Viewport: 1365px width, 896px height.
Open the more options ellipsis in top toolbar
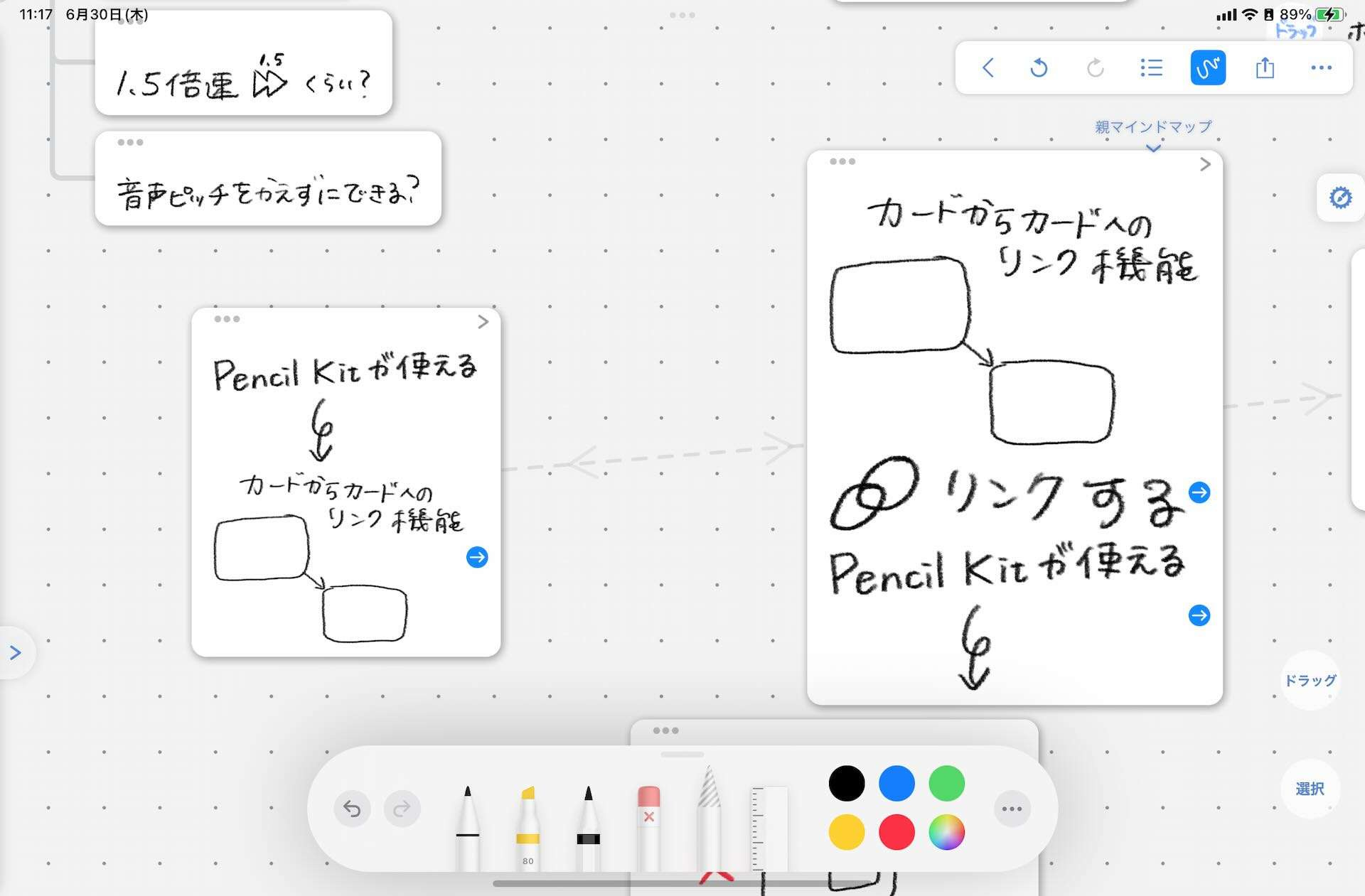[1321, 68]
